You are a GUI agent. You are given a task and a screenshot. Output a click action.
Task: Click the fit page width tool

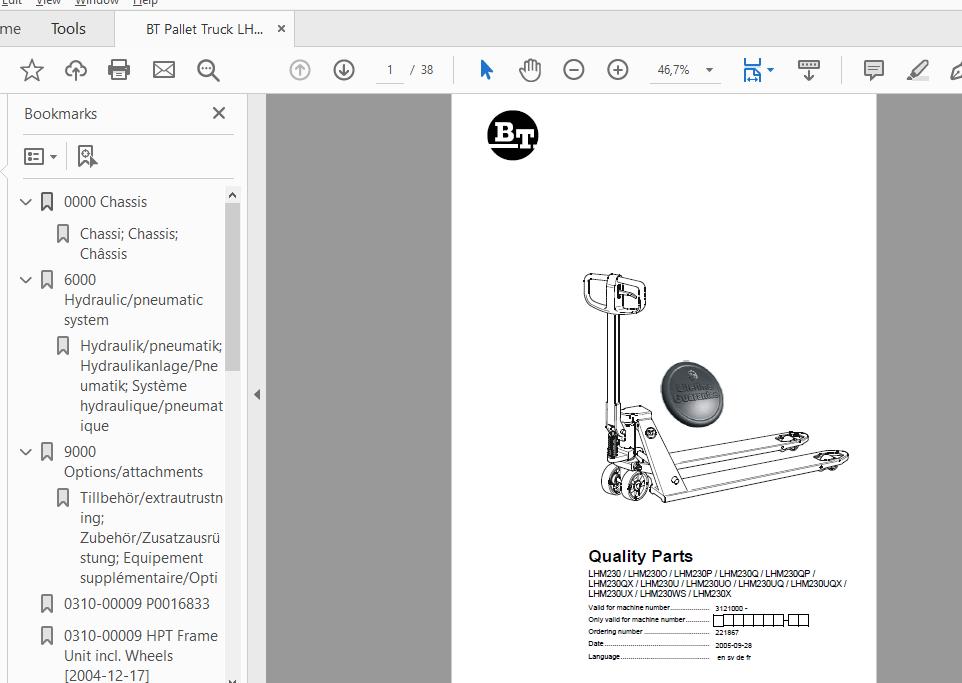pyautogui.click(x=752, y=70)
